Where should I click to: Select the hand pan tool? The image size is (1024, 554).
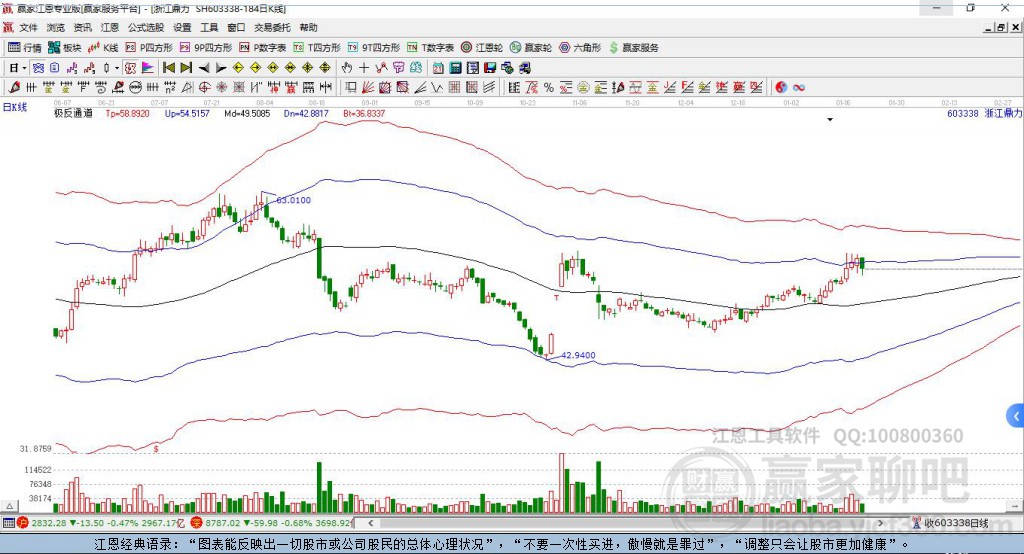pyautogui.click(x=347, y=68)
